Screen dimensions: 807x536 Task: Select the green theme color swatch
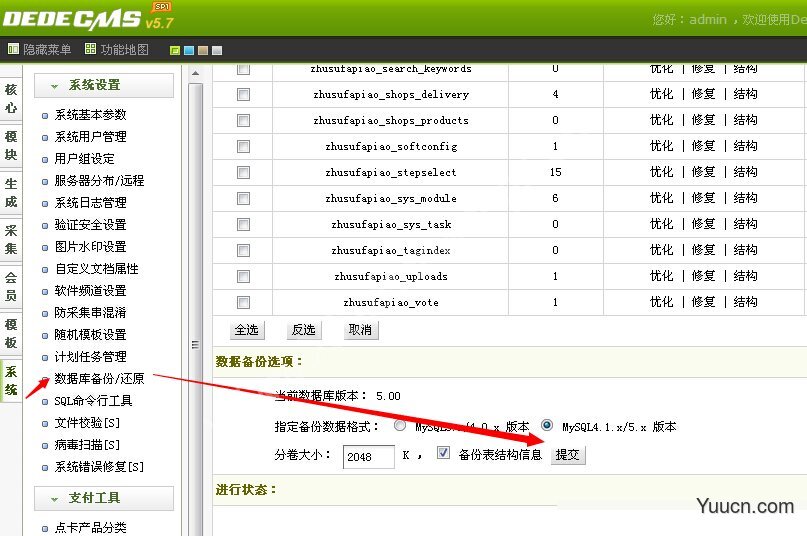(x=175, y=50)
